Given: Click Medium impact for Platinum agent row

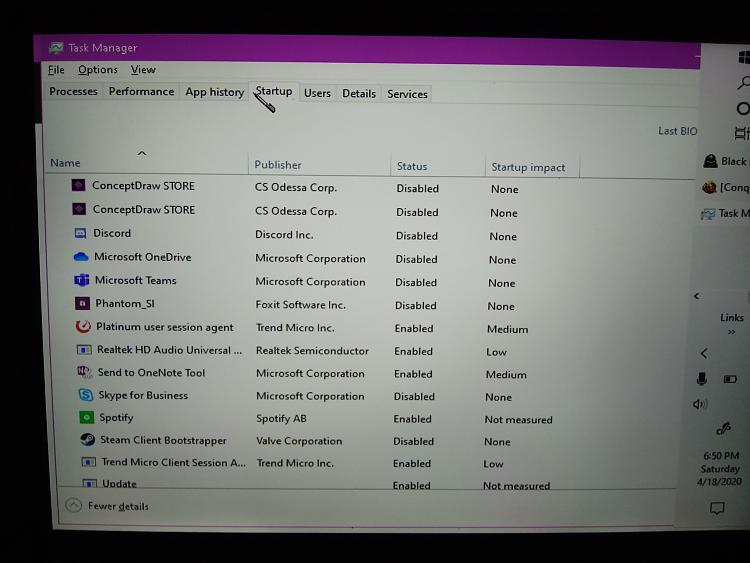Looking at the screenshot, I should (x=507, y=330).
